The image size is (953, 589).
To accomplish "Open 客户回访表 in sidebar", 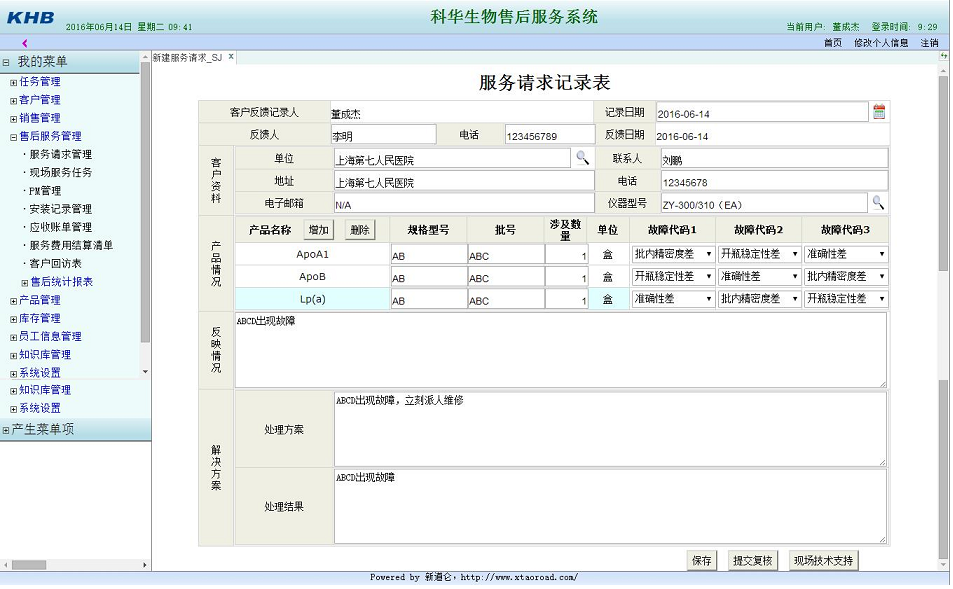I will point(55,264).
